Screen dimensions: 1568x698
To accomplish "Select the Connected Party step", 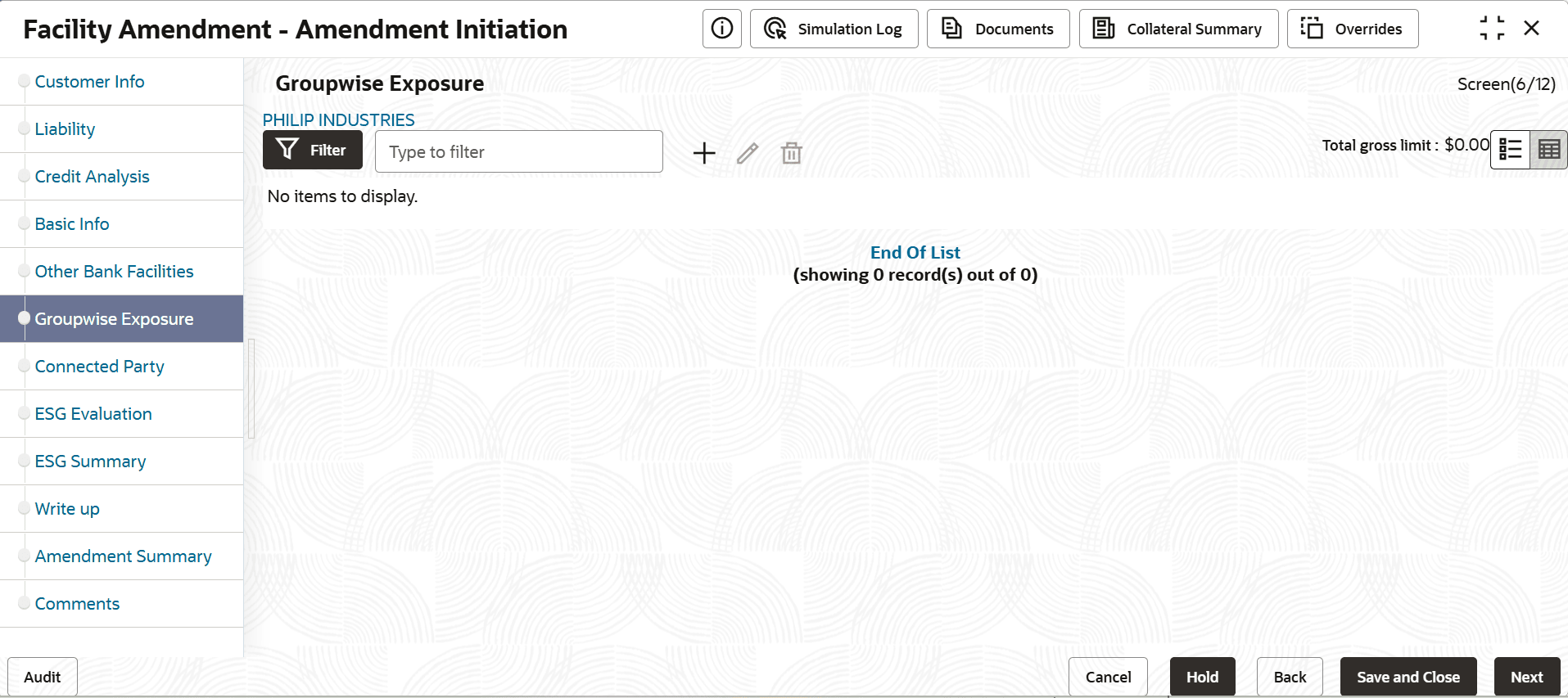I will coord(99,367).
